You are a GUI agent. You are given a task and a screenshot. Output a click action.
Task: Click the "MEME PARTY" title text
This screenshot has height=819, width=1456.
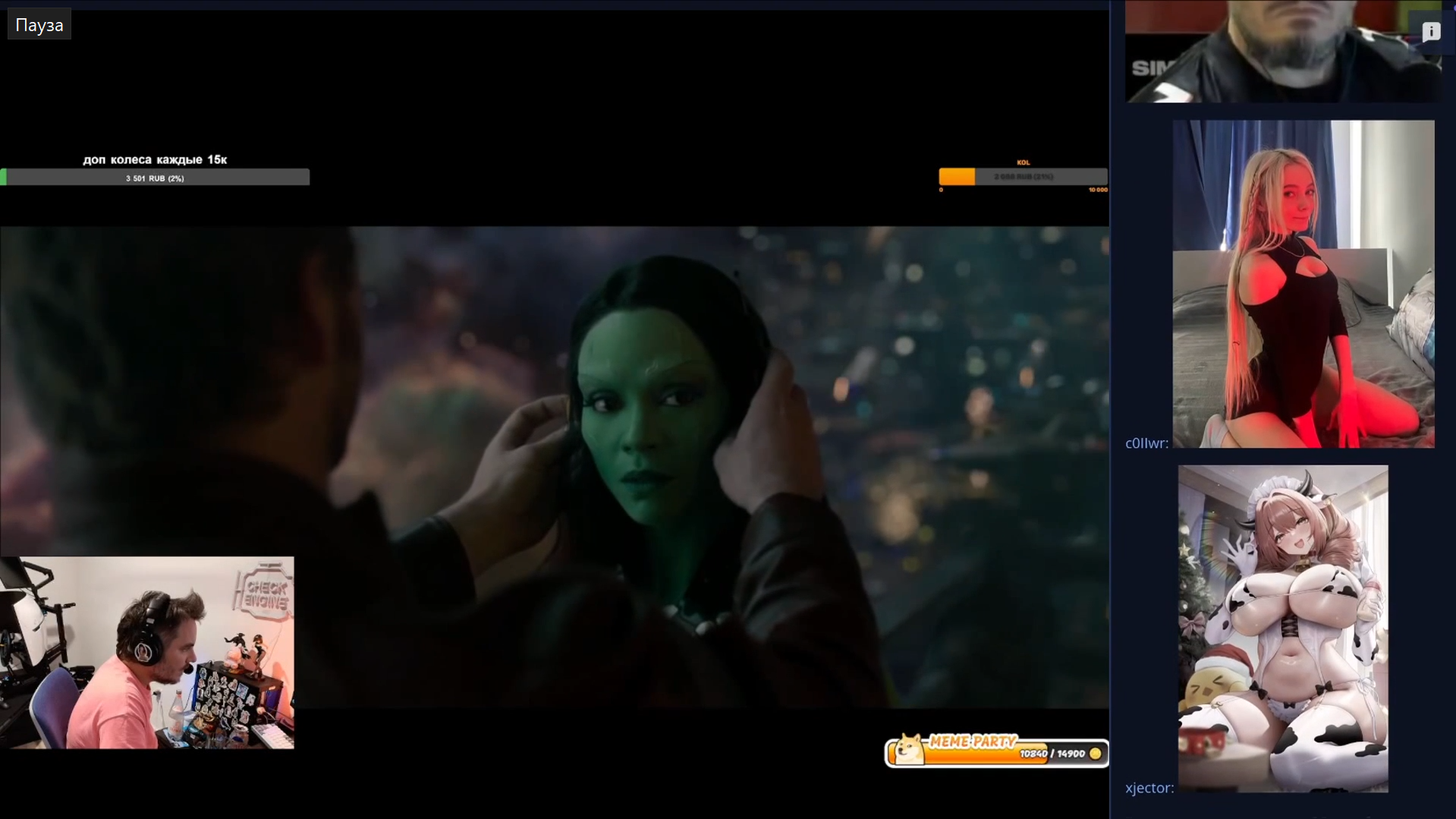[973, 742]
